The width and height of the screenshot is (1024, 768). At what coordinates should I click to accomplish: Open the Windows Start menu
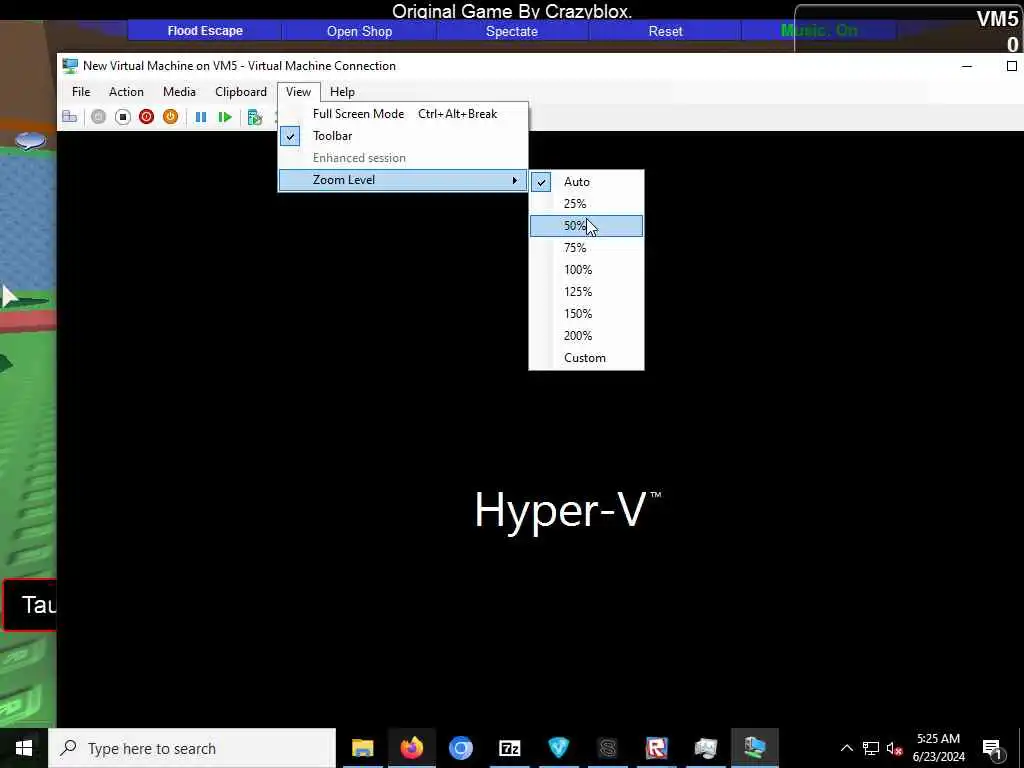(24, 748)
